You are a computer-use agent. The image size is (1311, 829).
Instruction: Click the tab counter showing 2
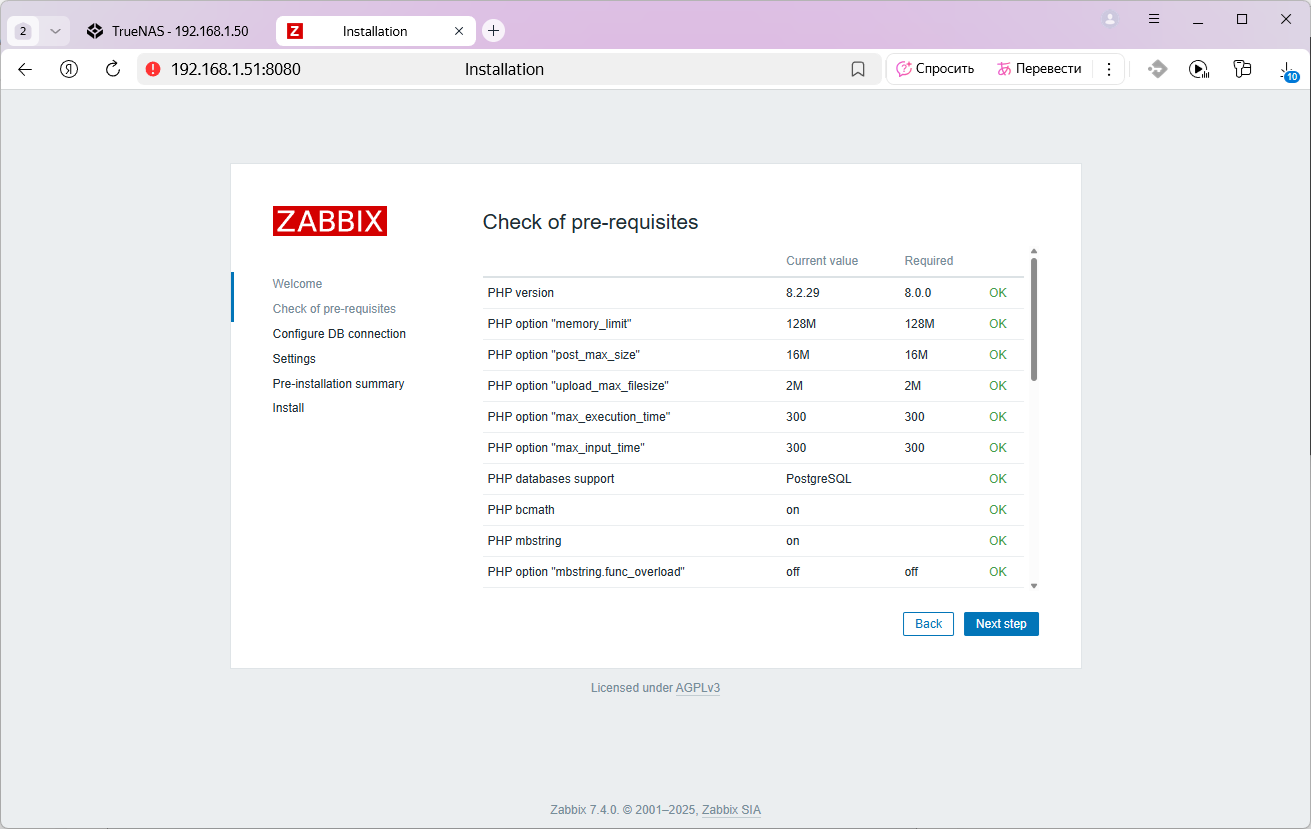(23, 31)
